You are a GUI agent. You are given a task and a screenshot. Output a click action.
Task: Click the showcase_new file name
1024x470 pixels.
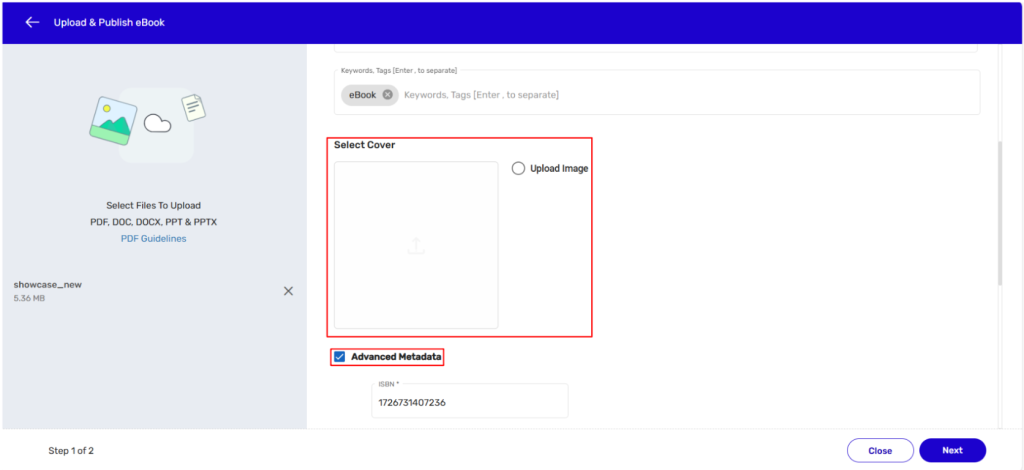[48, 285]
